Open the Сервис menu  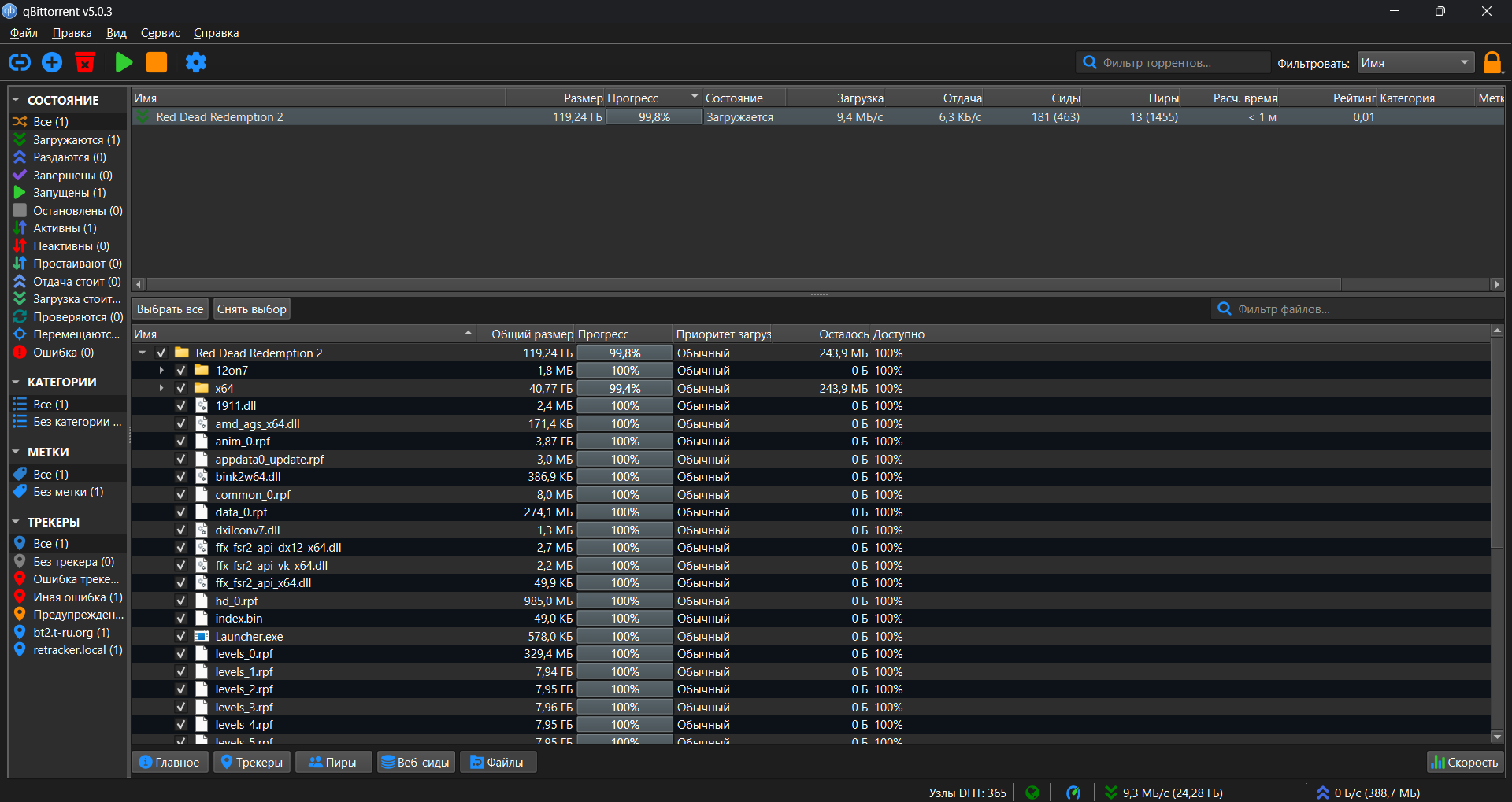[x=160, y=33]
